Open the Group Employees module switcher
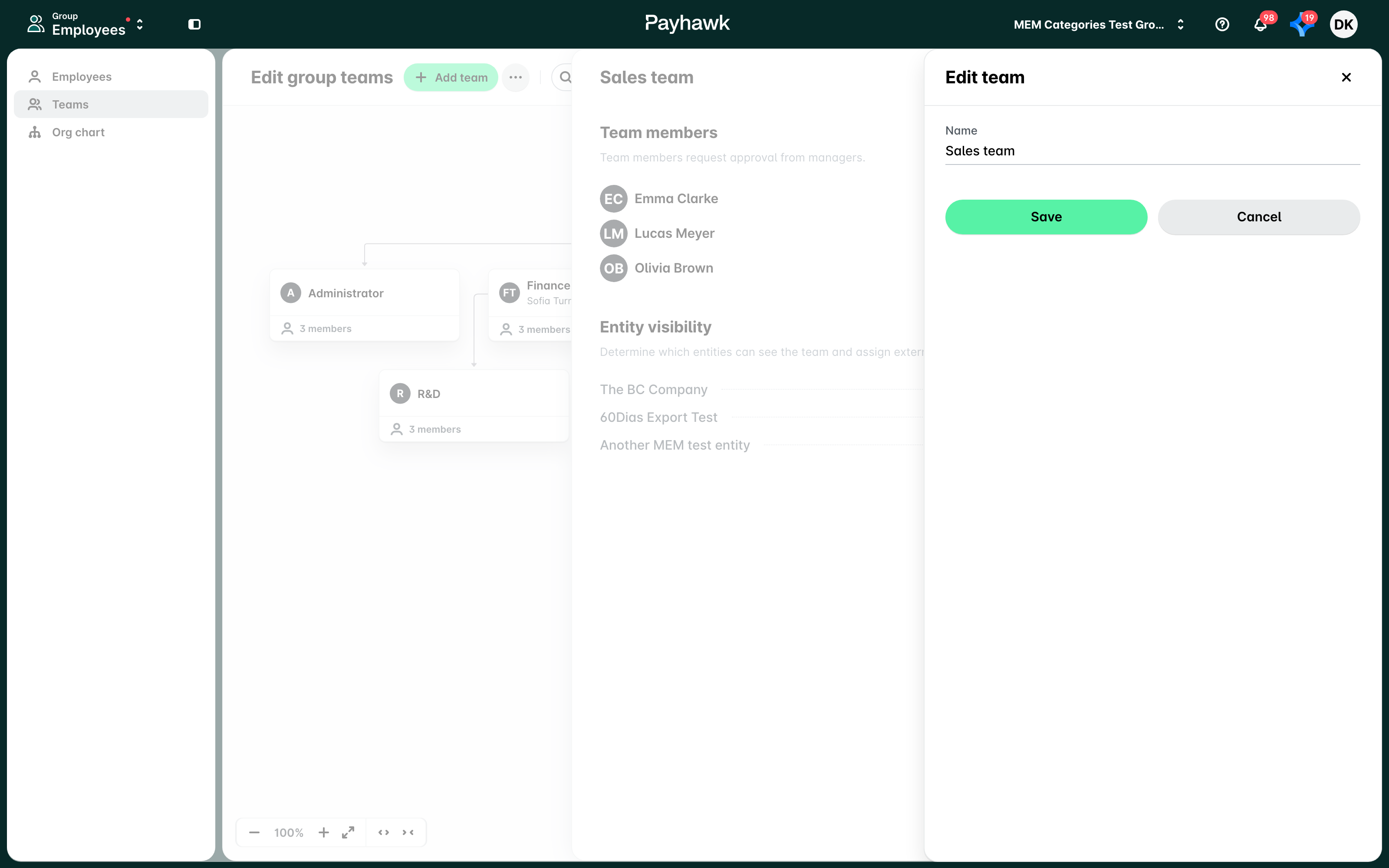This screenshot has height=868, width=1389. click(86, 24)
